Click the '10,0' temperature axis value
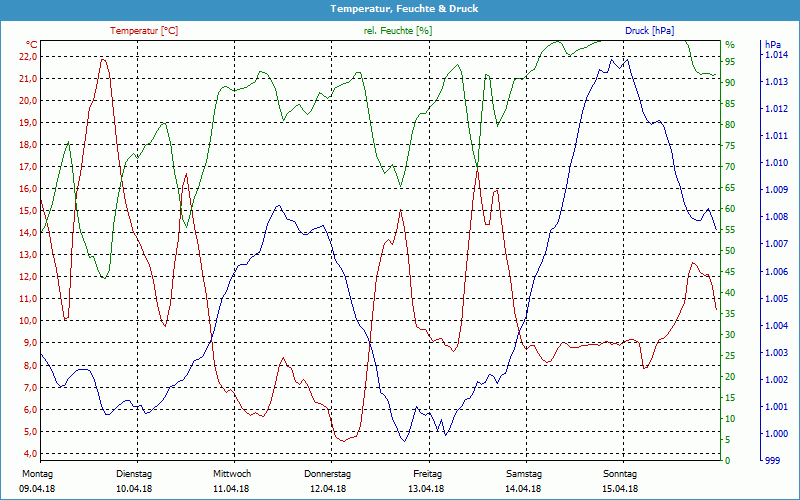 [x=28, y=321]
